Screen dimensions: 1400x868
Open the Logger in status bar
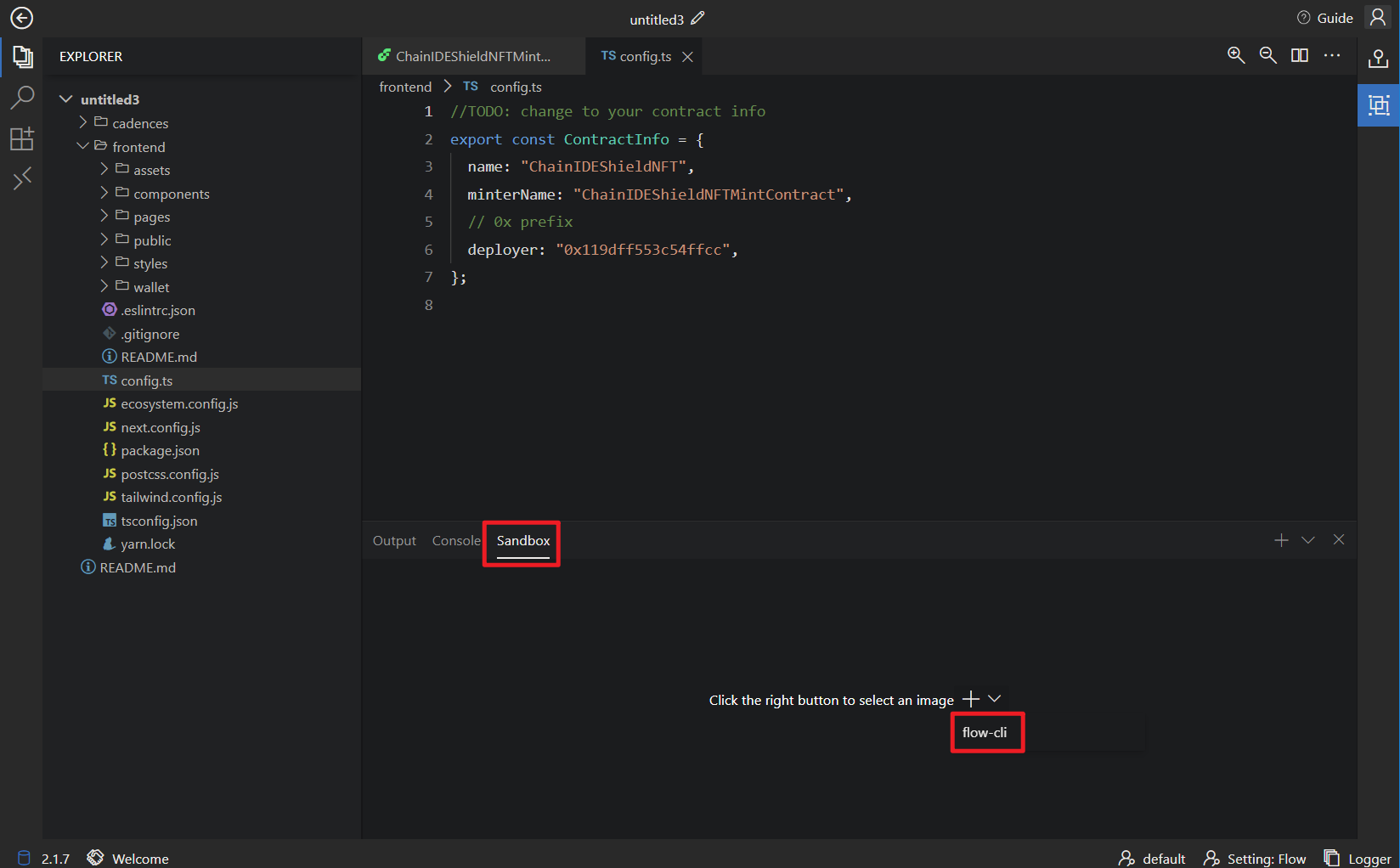pyautogui.click(x=1358, y=859)
